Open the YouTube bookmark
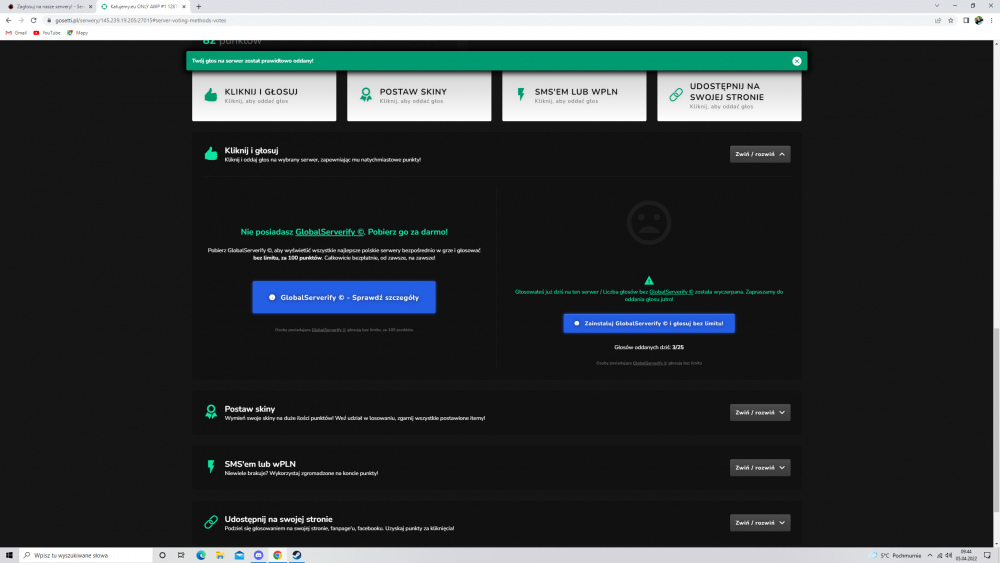1000x563 pixels. [x=47, y=33]
